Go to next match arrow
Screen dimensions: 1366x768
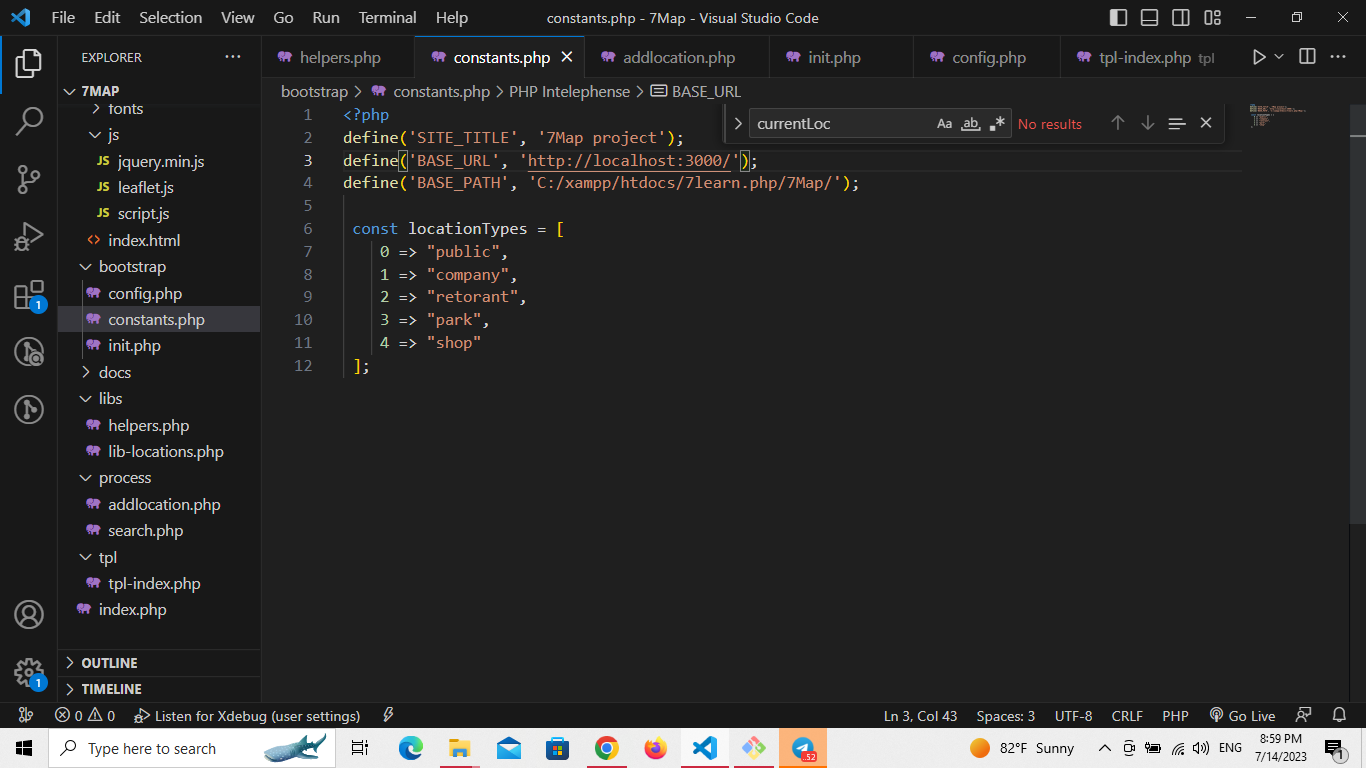(x=1148, y=123)
